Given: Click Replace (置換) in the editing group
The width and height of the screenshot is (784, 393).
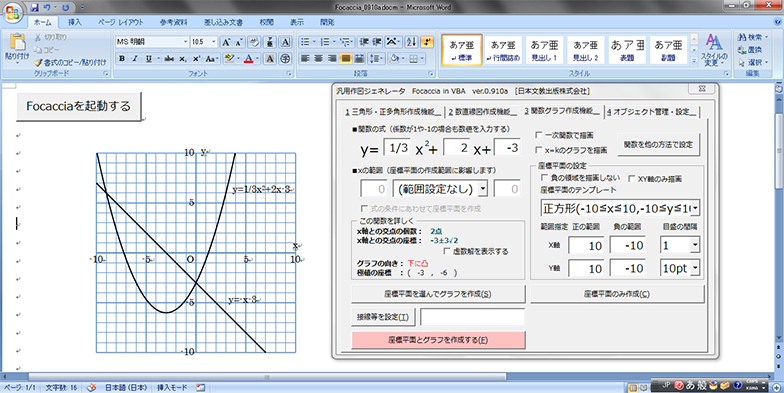Looking at the screenshot, I should point(750,50).
